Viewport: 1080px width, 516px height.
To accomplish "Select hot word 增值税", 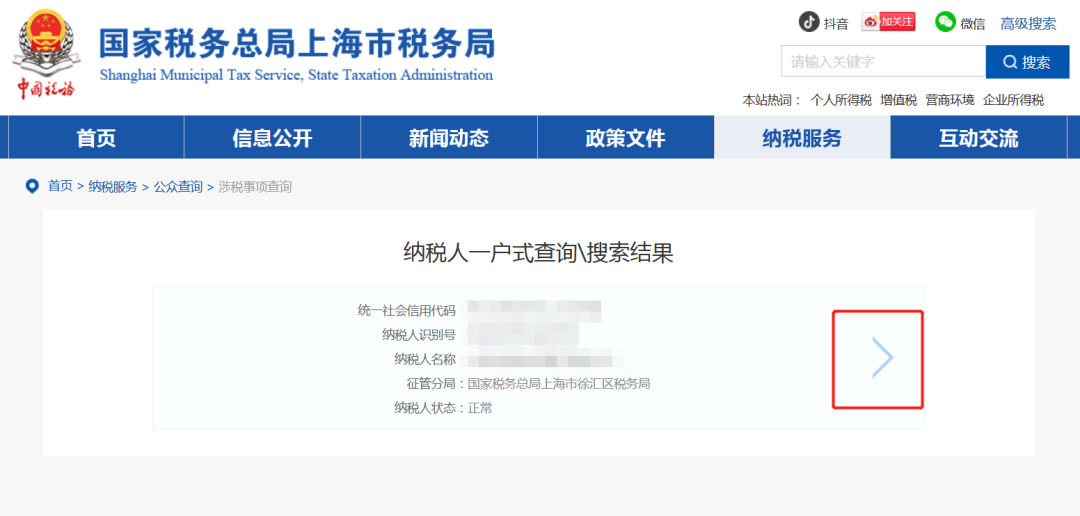I will point(899,101).
